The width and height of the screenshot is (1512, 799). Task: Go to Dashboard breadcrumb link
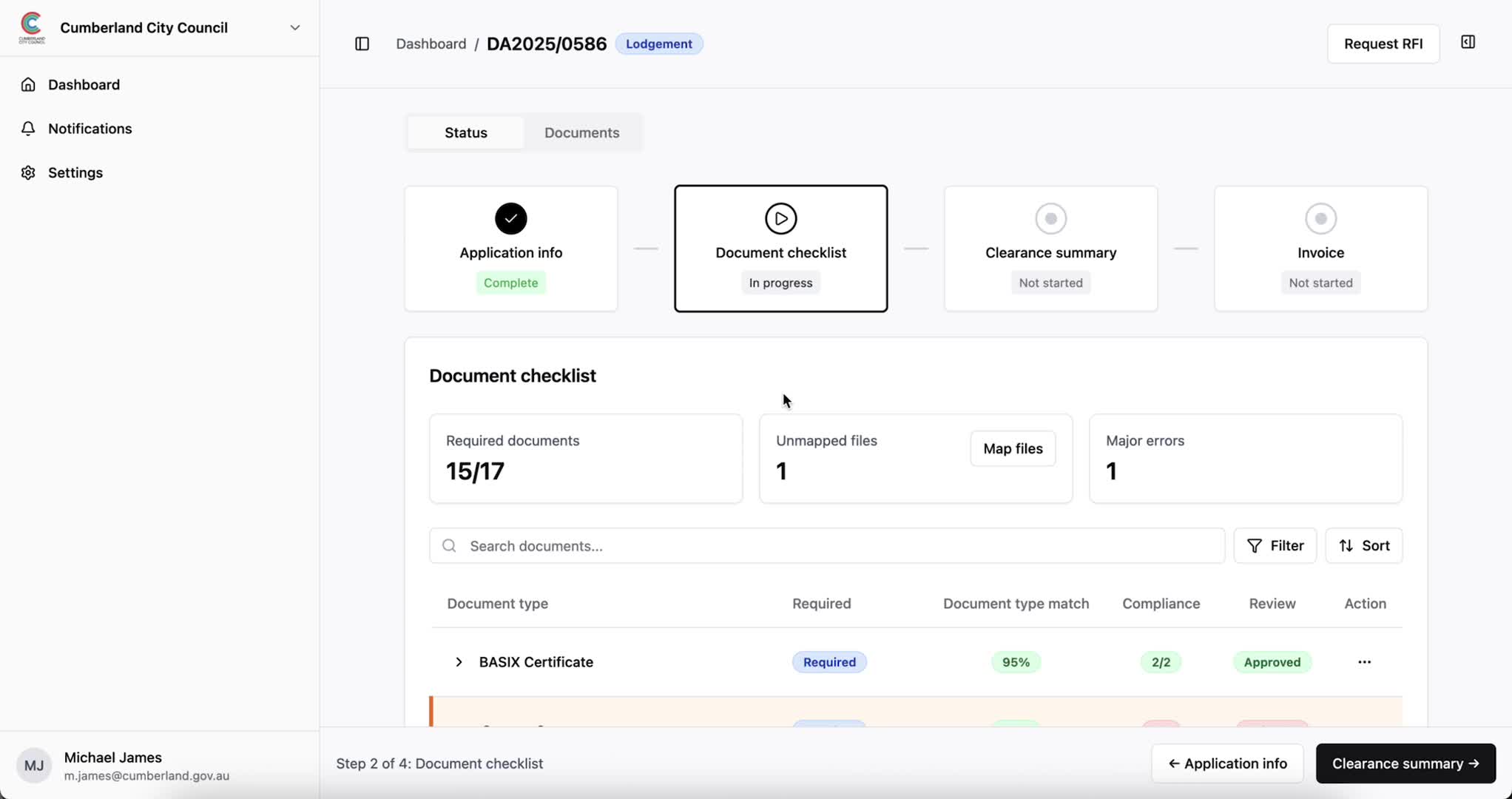431,44
